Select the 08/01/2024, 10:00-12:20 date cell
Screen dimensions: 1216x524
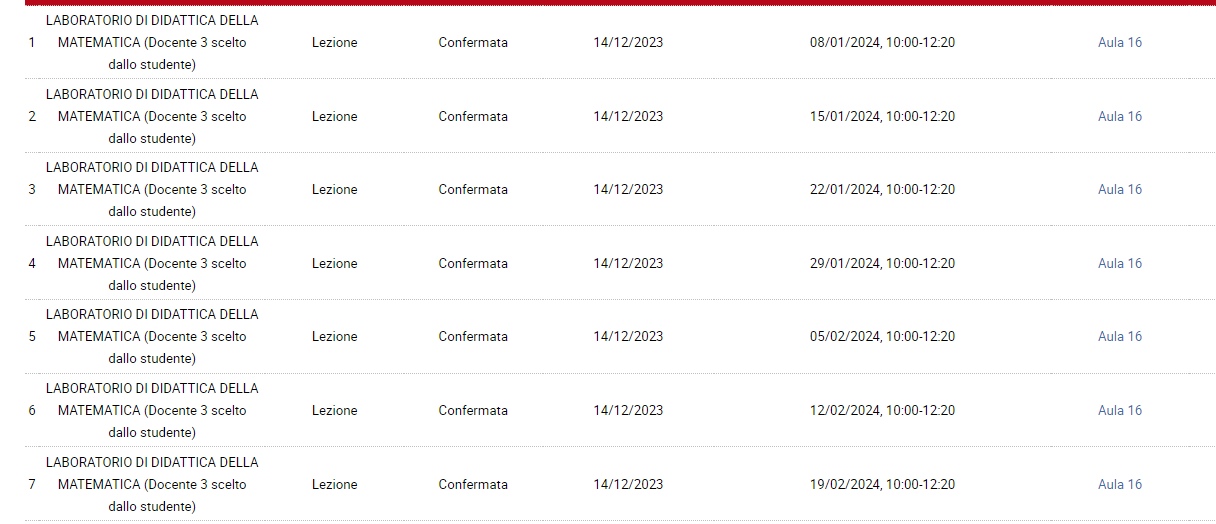tap(882, 43)
